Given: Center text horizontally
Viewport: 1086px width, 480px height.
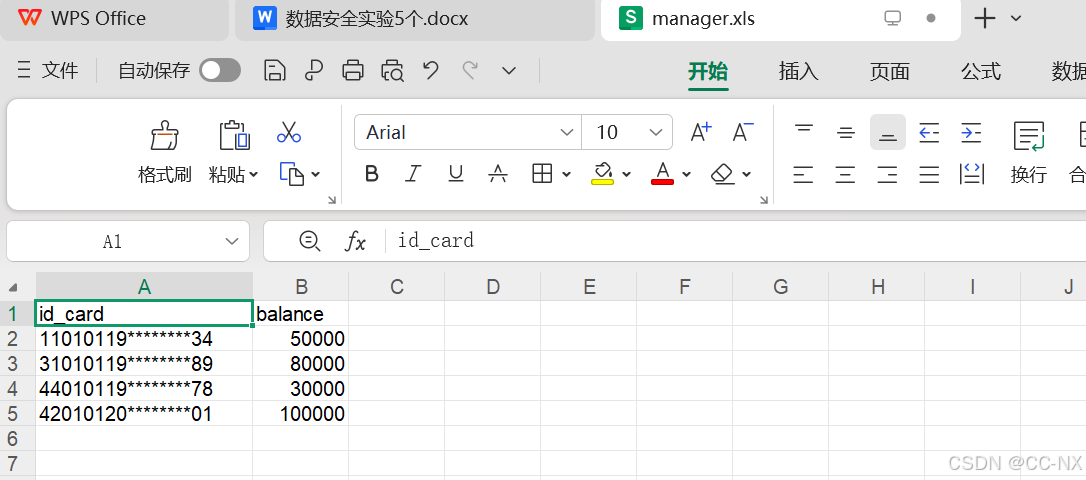Looking at the screenshot, I should [x=846, y=175].
